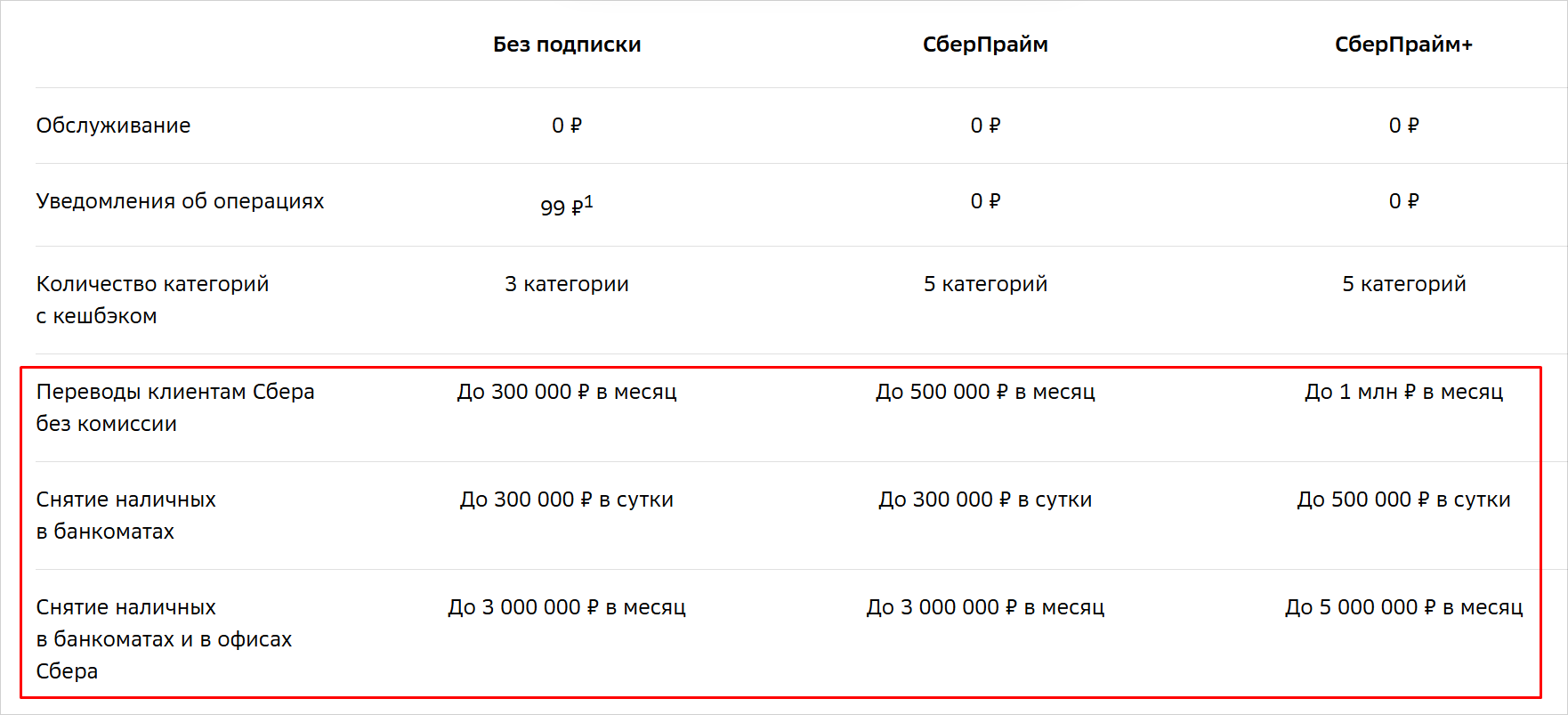Click "Снятие наличных в банкоматах и в офисах Сбера"

[x=164, y=638]
